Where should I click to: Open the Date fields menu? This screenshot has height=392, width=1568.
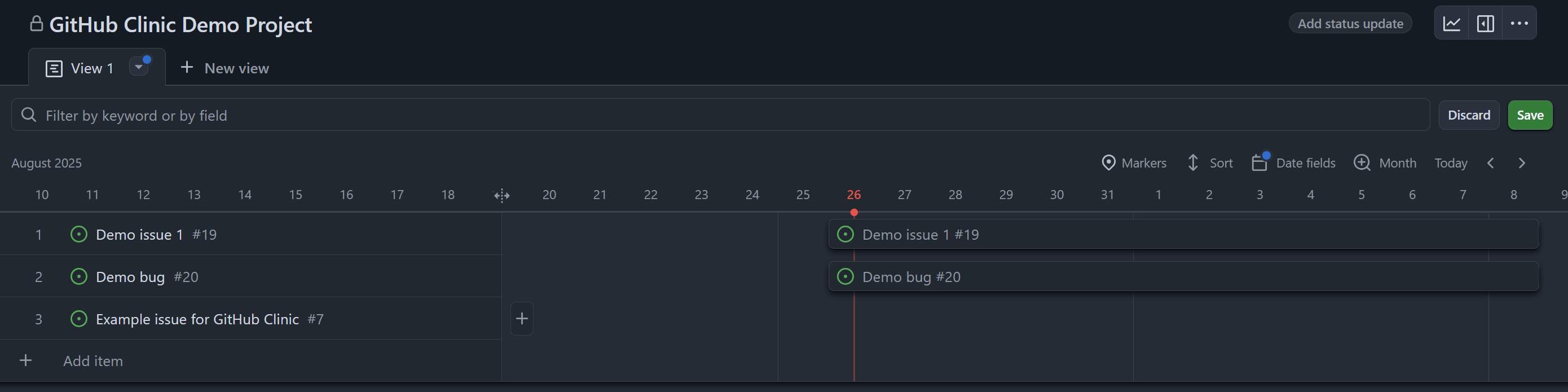pyautogui.click(x=1294, y=163)
